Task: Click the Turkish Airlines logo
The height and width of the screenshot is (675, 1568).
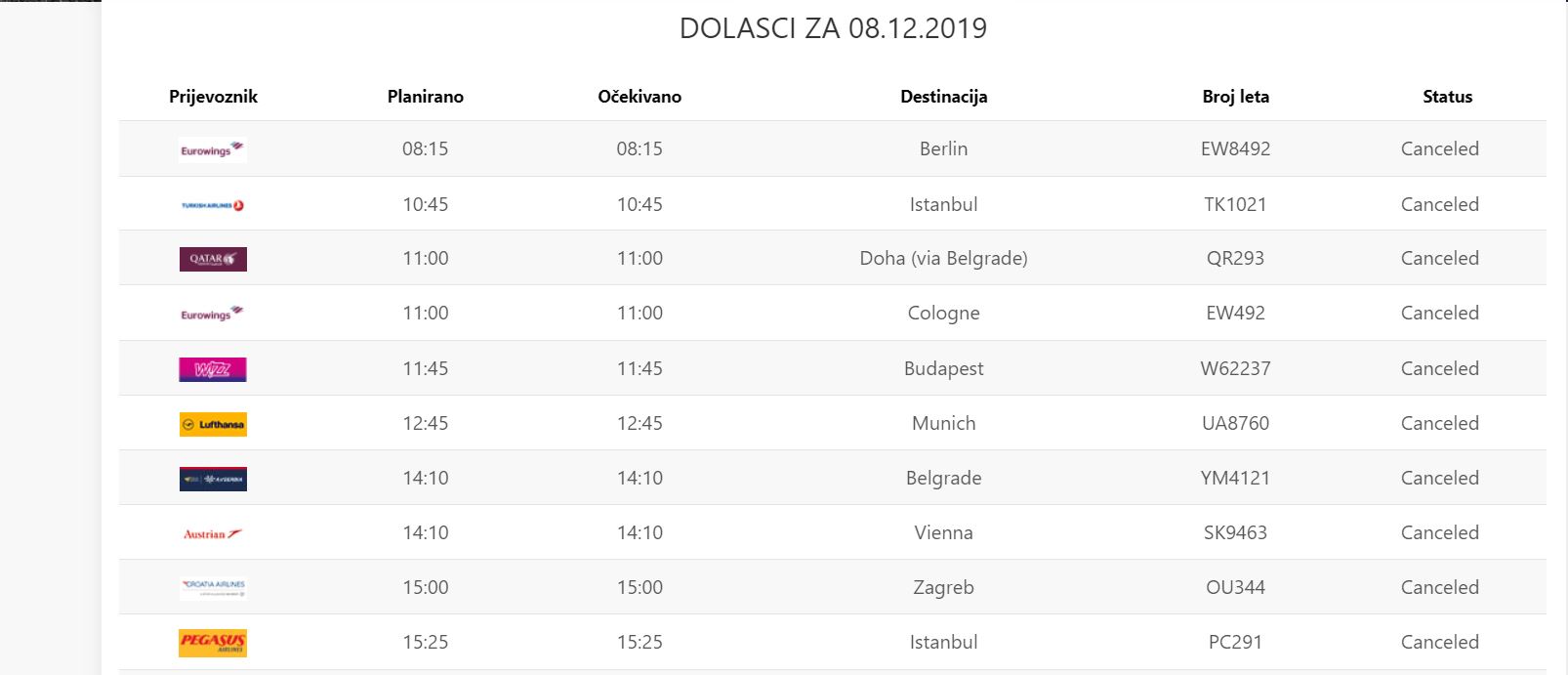Action: [213, 205]
